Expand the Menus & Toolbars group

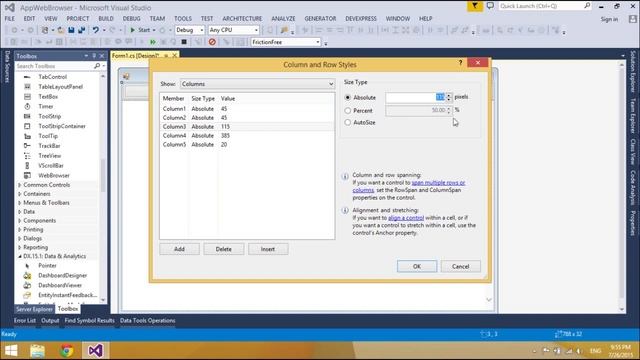pos(20,203)
